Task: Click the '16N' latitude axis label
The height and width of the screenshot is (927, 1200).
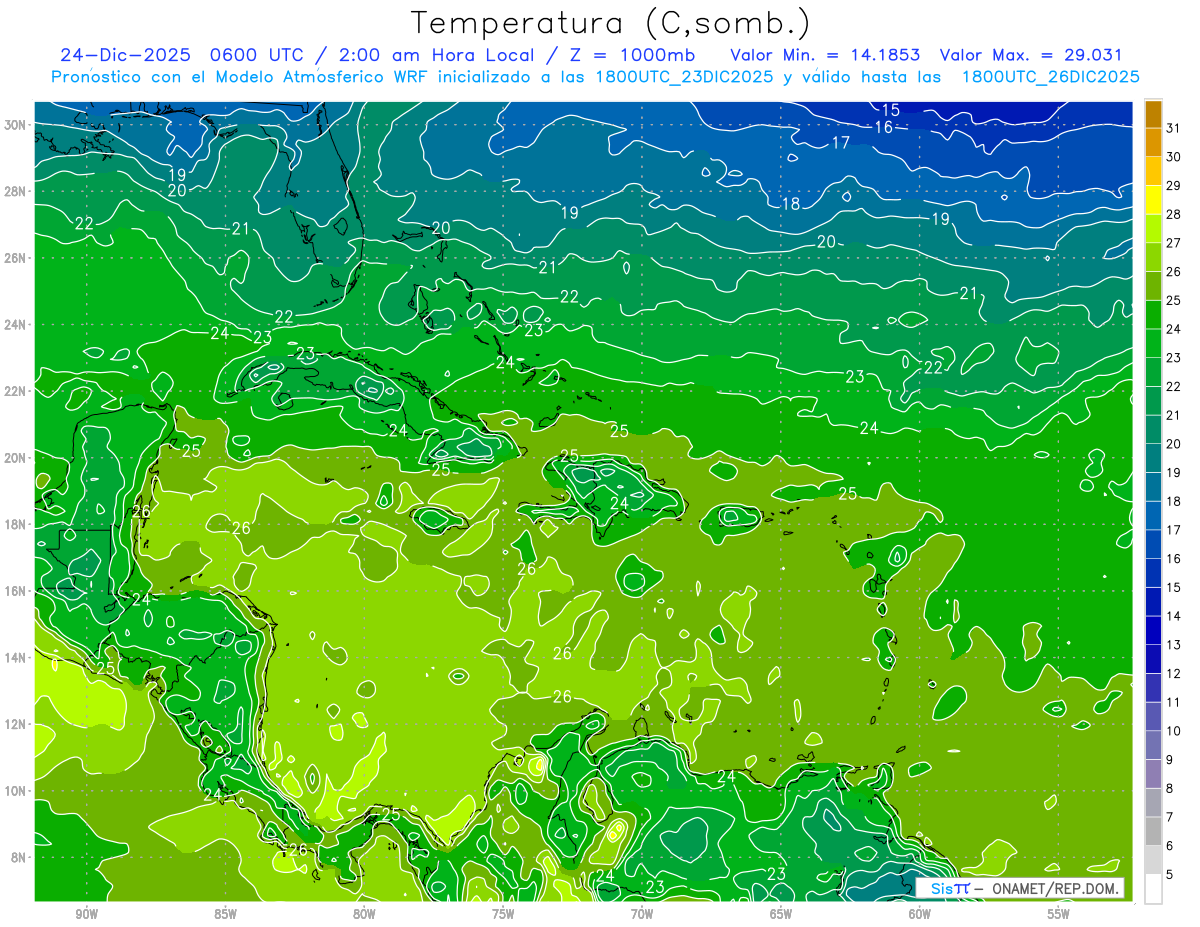Action: pyautogui.click(x=15, y=591)
